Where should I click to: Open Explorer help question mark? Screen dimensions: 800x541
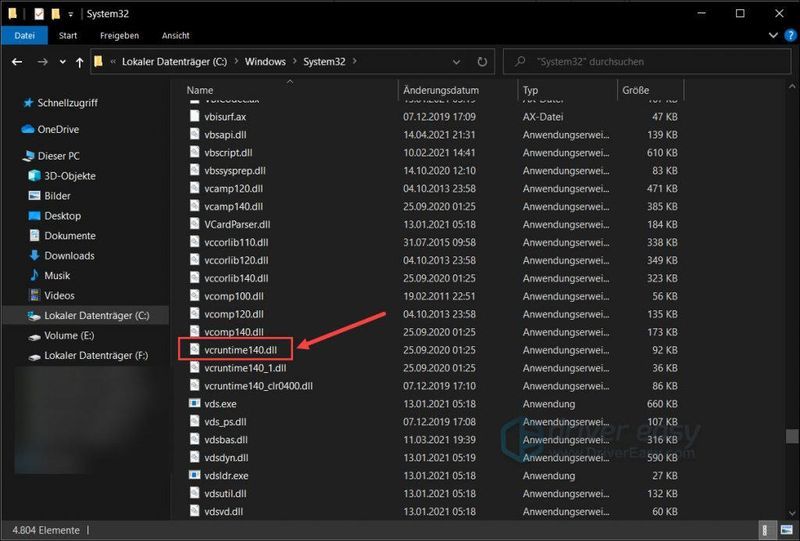click(790, 35)
